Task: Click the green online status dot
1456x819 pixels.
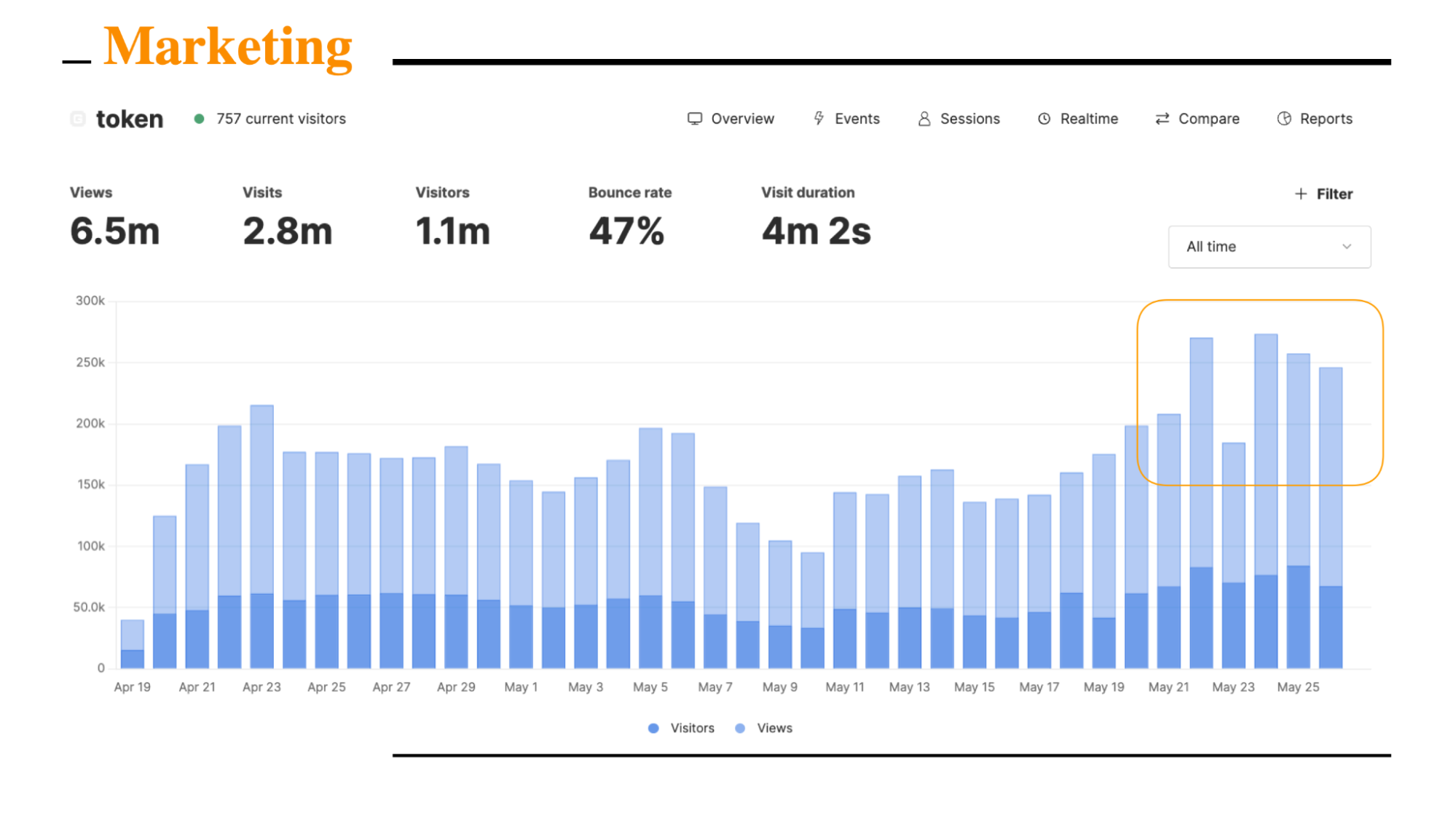Action: click(199, 119)
